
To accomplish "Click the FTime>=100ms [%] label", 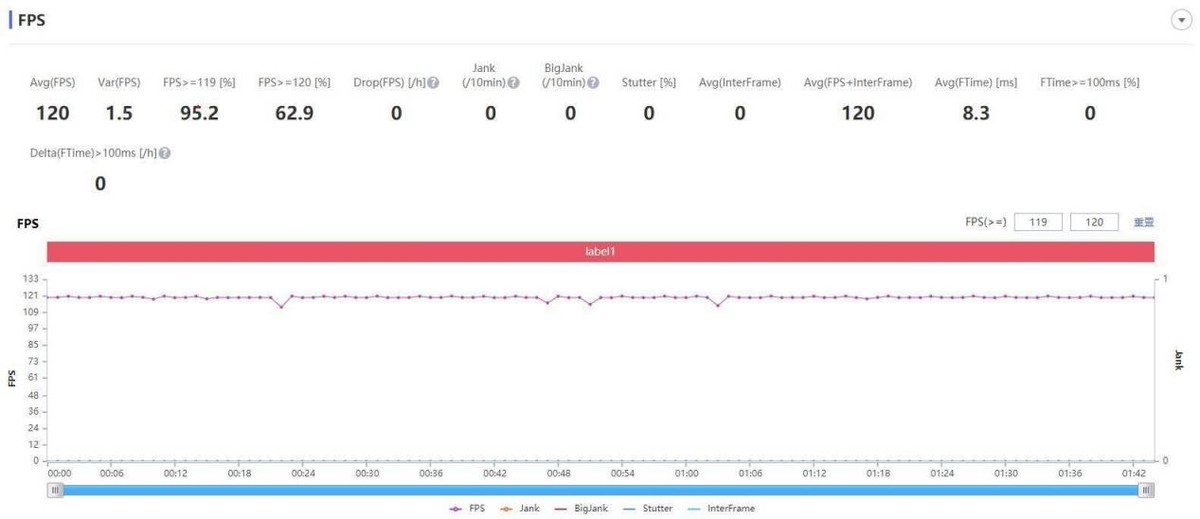I will click(x=1090, y=83).
